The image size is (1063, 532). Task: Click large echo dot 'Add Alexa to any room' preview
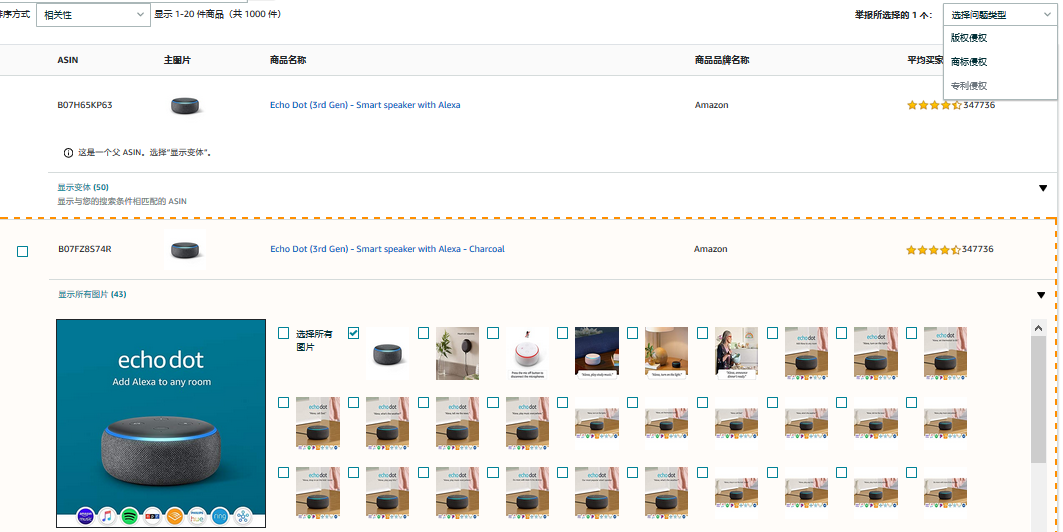[x=161, y=424]
